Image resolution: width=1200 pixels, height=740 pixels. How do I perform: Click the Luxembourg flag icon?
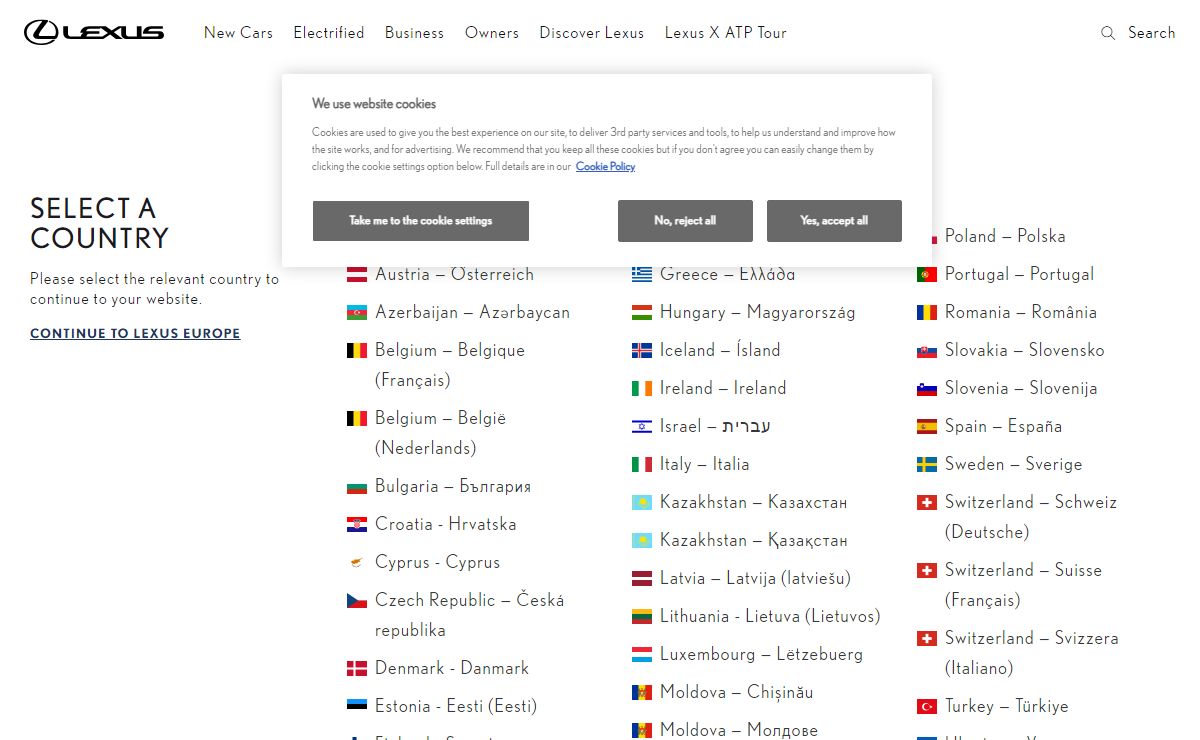642,654
